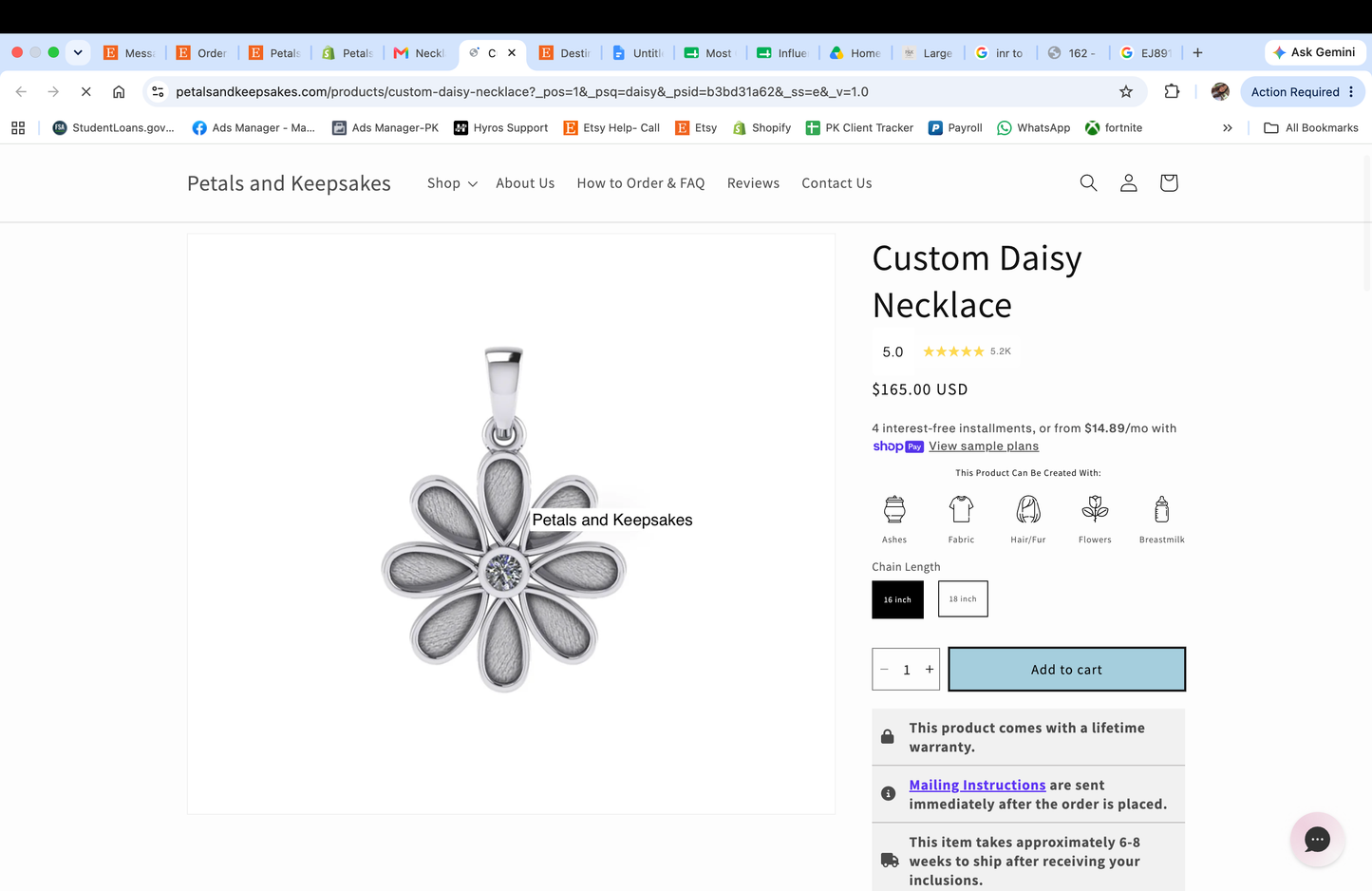1372x891 pixels.
Task: Choose the 16 inch chain length
Action: point(897,599)
